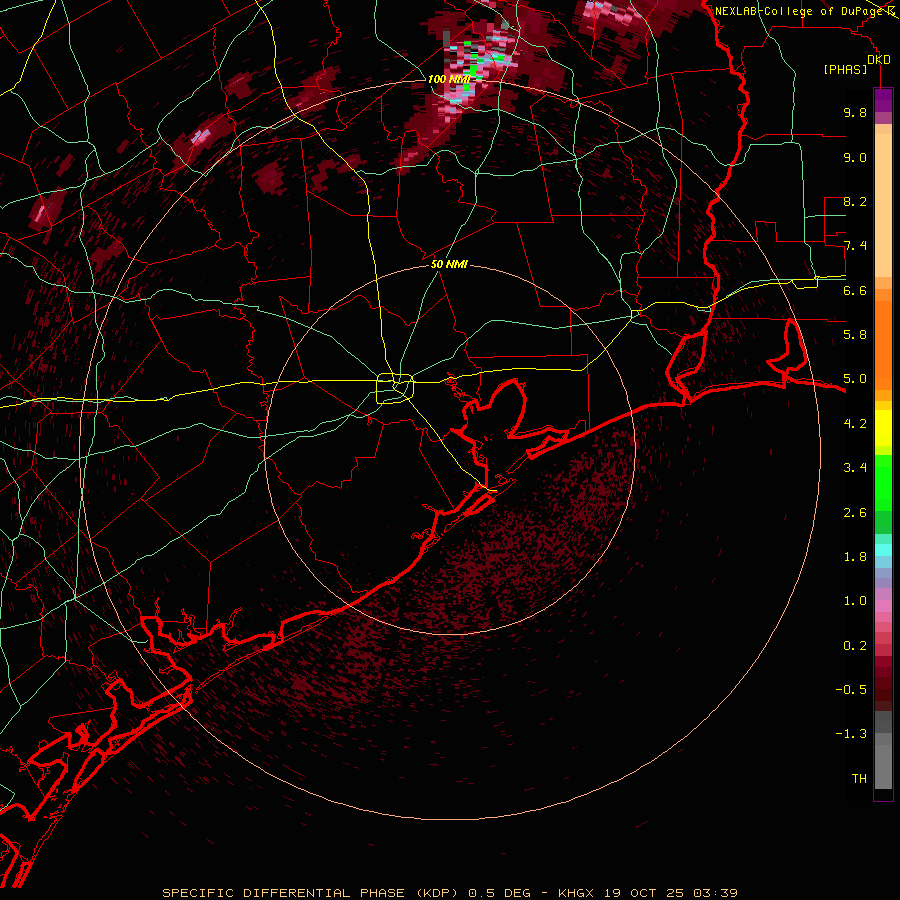Pick the orange color bar segment
This screenshot has height=900, width=900.
tap(883, 344)
